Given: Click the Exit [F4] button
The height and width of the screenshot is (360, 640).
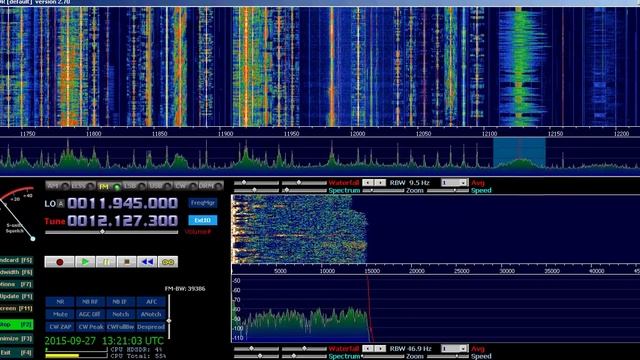Looking at the screenshot, I should pos(16,352).
